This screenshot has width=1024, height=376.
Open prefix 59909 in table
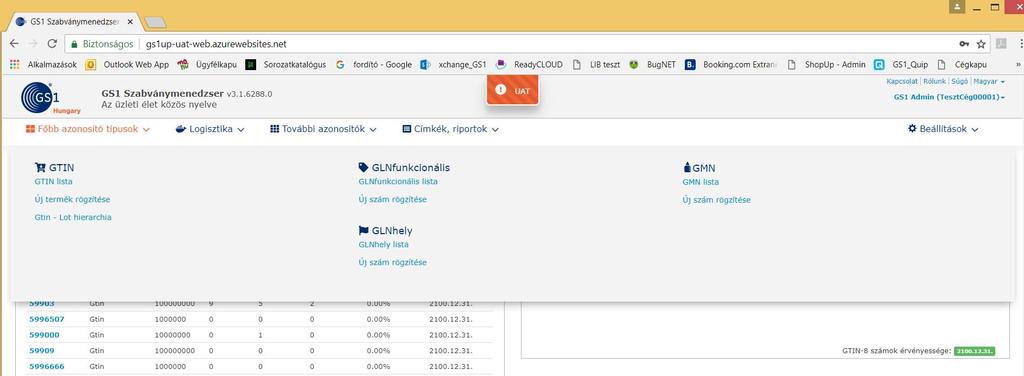pyautogui.click(x=42, y=351)
